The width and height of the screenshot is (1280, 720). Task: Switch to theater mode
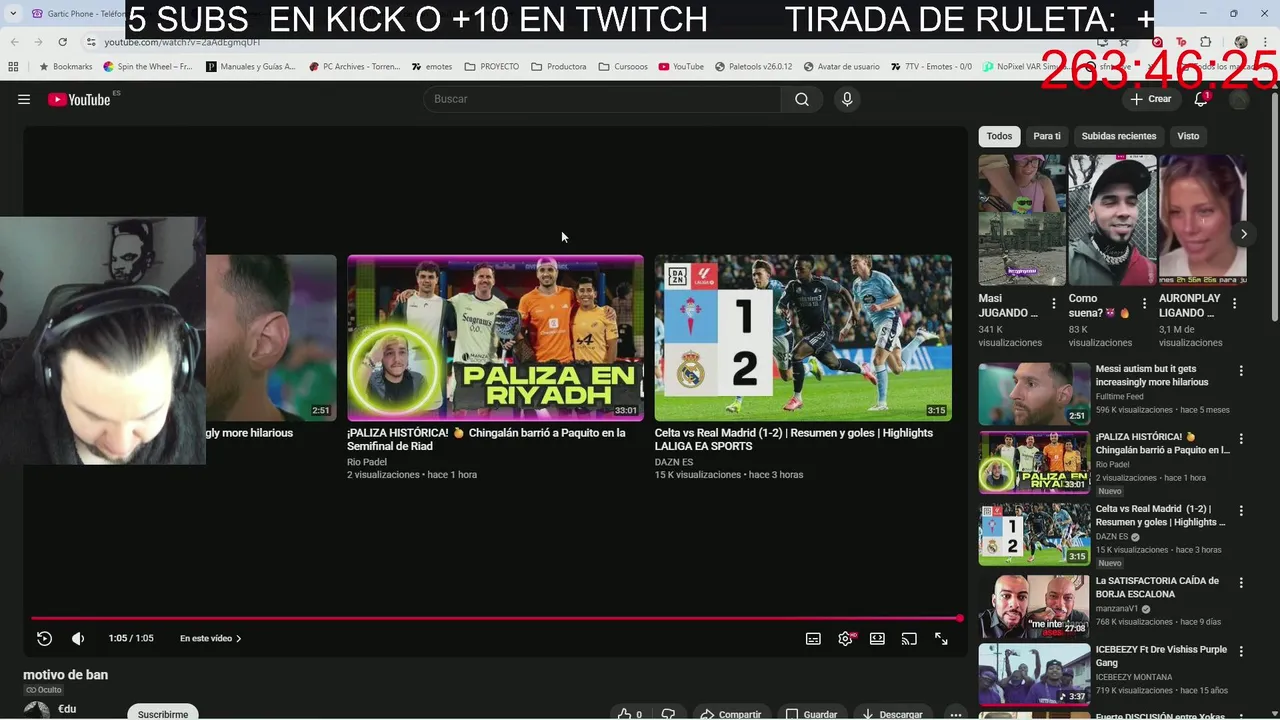[x=877, y=638]
